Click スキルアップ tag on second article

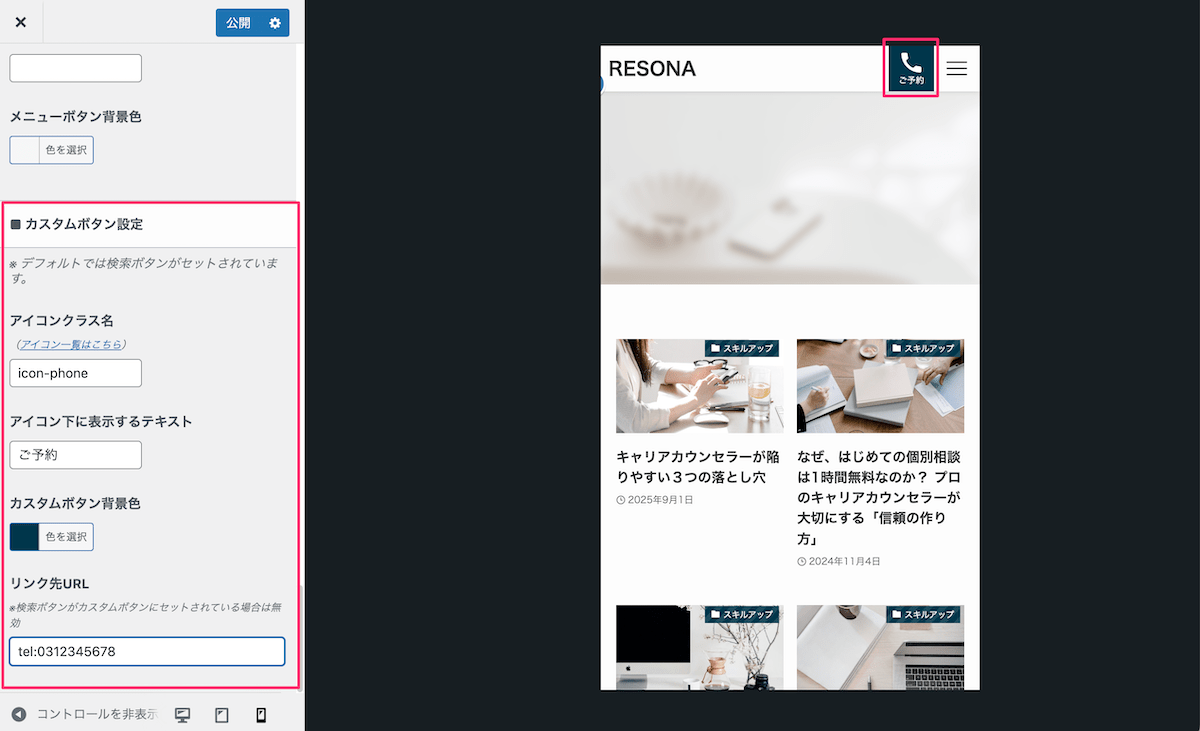coord(924,348)
